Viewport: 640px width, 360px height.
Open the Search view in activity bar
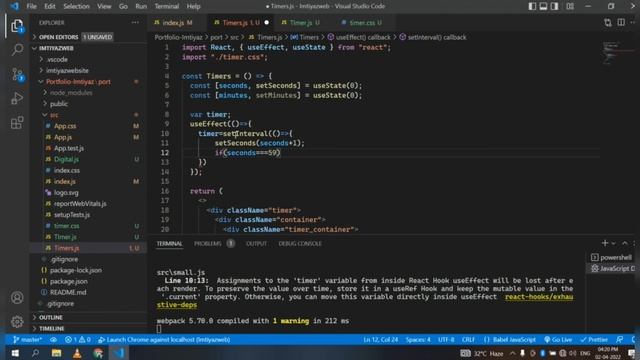[17, 50]
